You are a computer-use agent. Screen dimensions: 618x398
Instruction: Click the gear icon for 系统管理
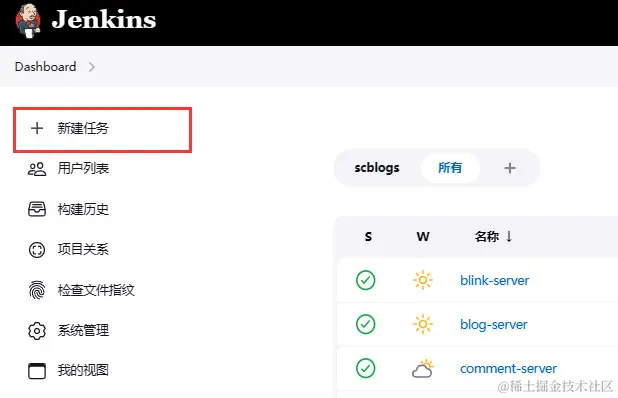click(x=37, y=331)
